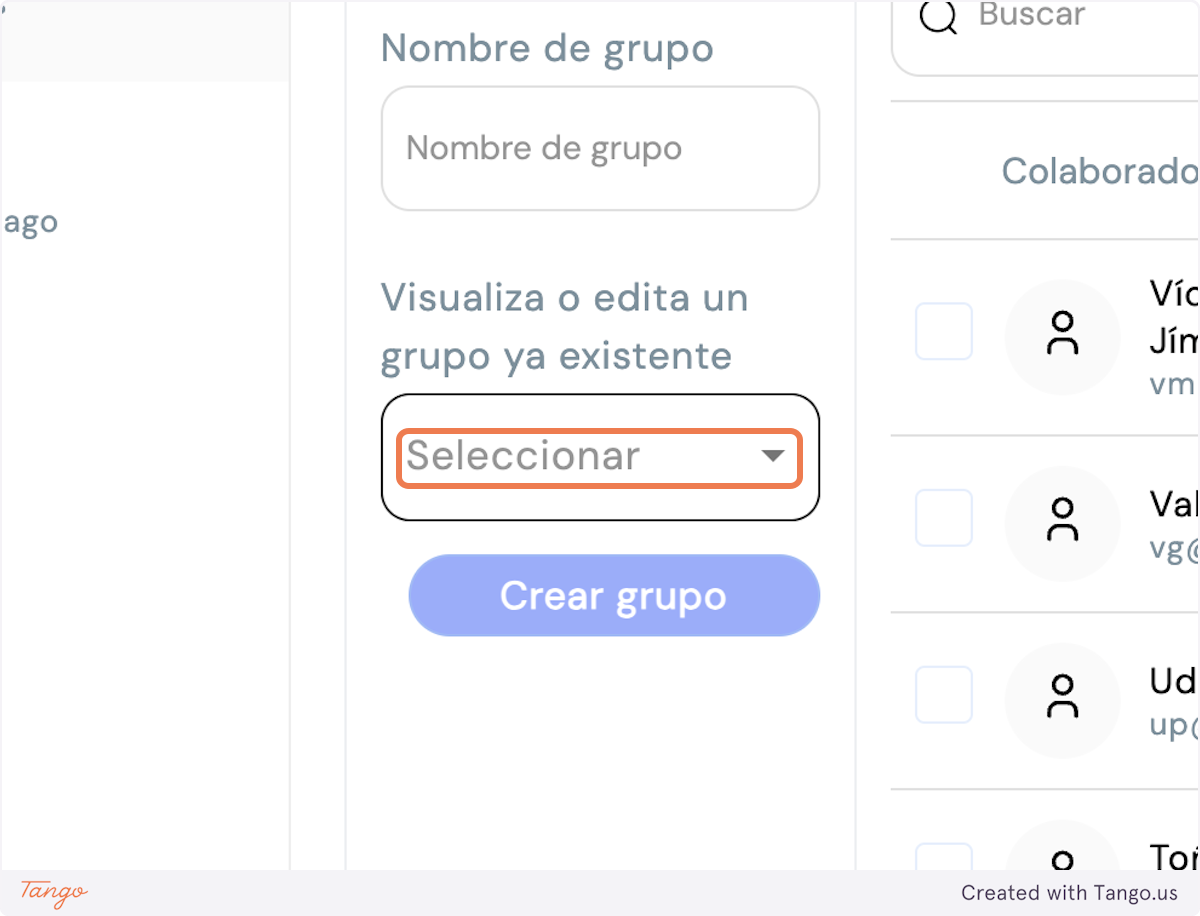Select the highlighted sidebar item at top

144,40
